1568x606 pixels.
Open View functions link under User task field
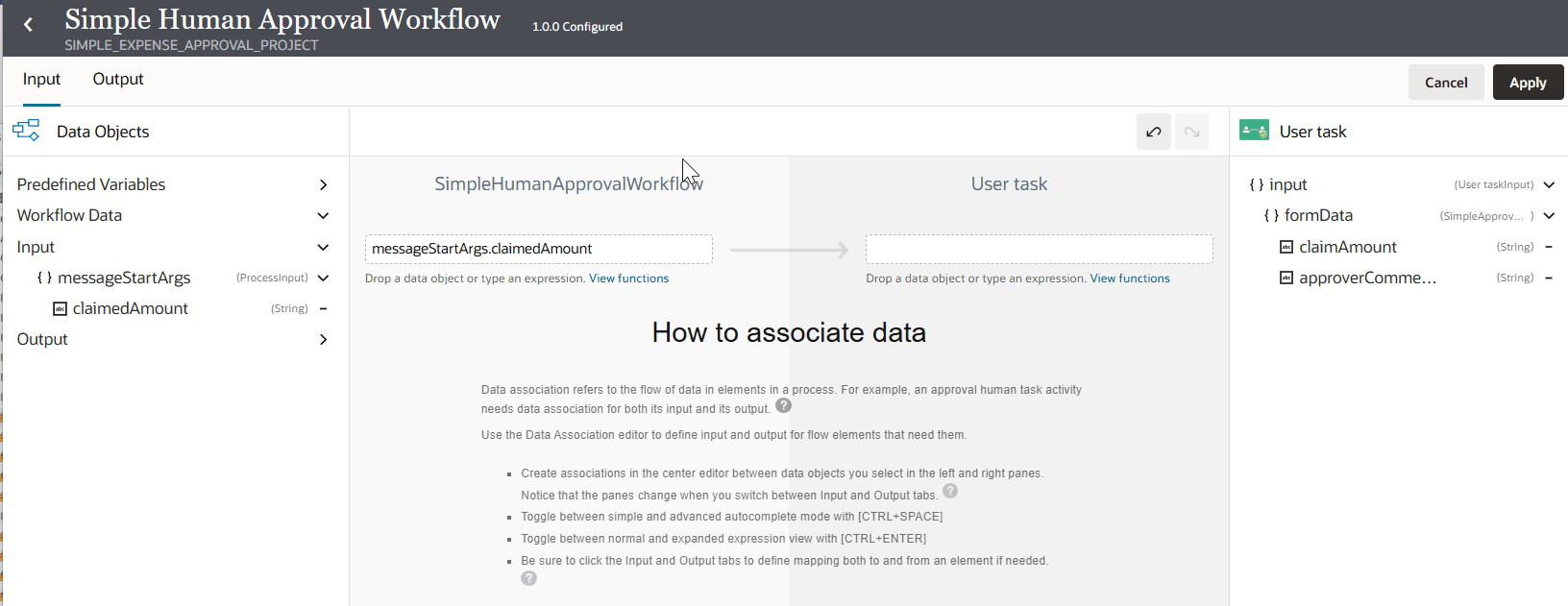(1129, 279)
